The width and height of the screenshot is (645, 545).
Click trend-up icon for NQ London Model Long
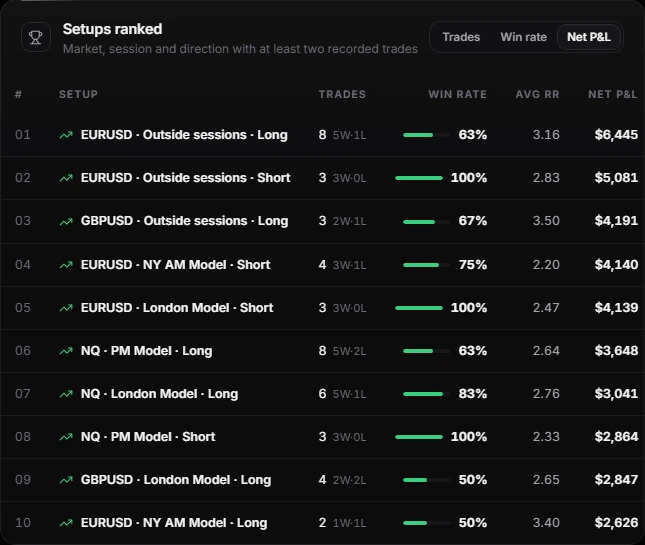(x=66, y=394)
